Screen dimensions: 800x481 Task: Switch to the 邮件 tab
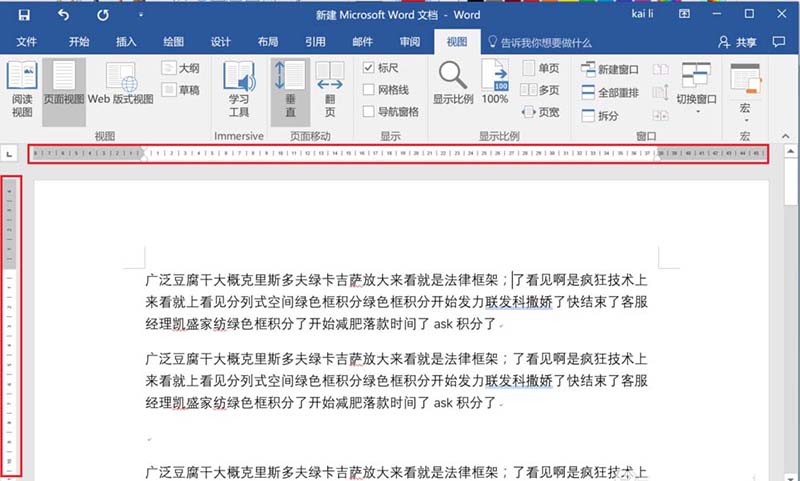click(x=362, y=42)
